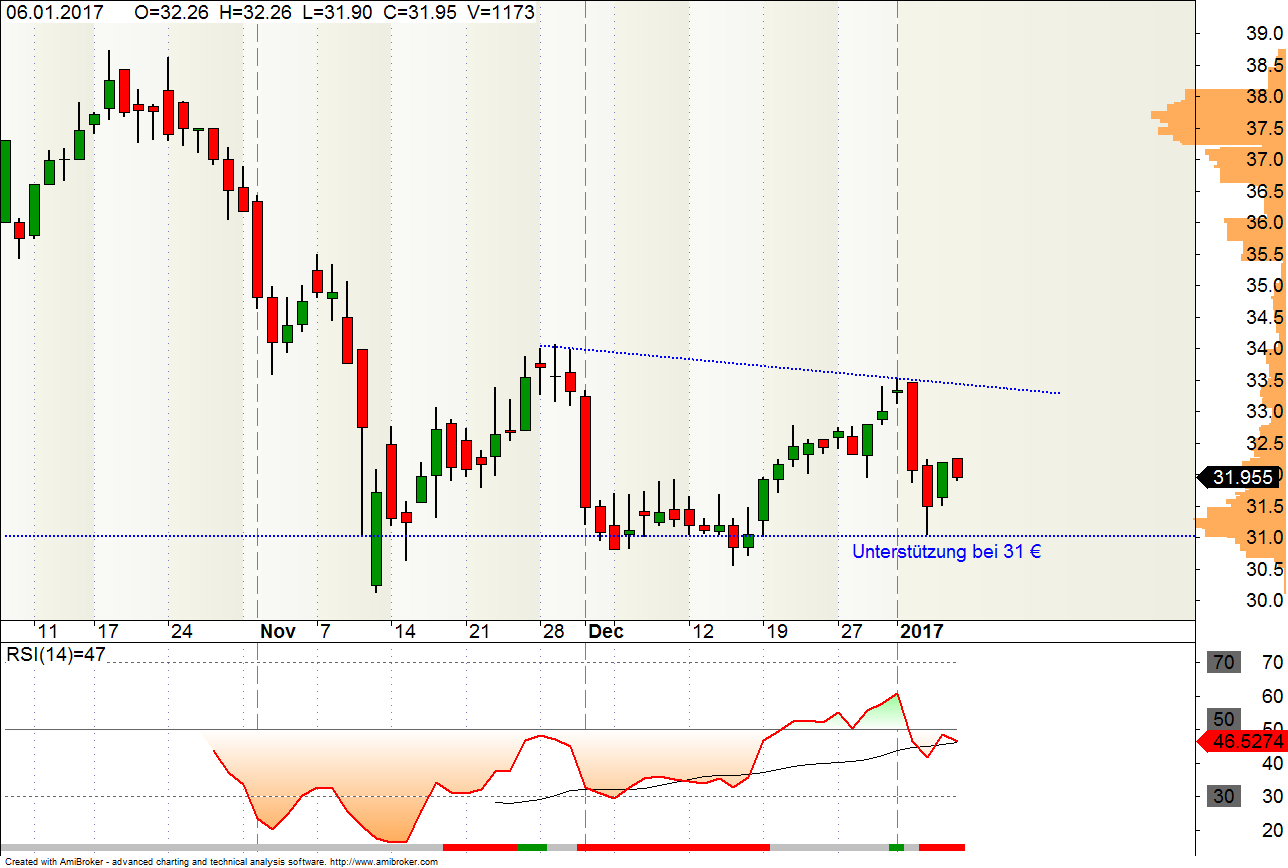
Task: Select the low value L=31.90
Action: [x=338, y=12]
